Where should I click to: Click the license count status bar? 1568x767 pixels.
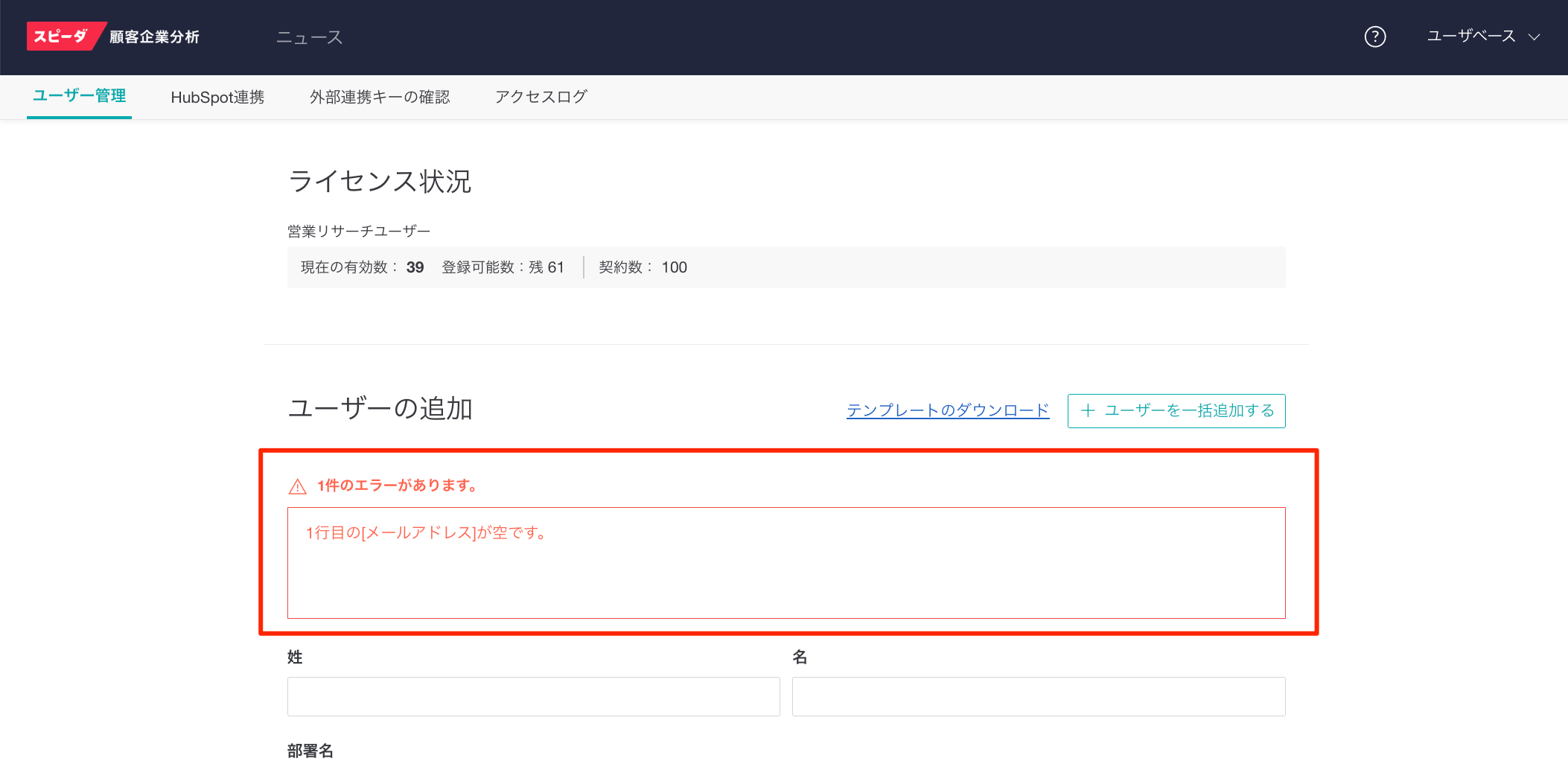click(x=785, y=267)
